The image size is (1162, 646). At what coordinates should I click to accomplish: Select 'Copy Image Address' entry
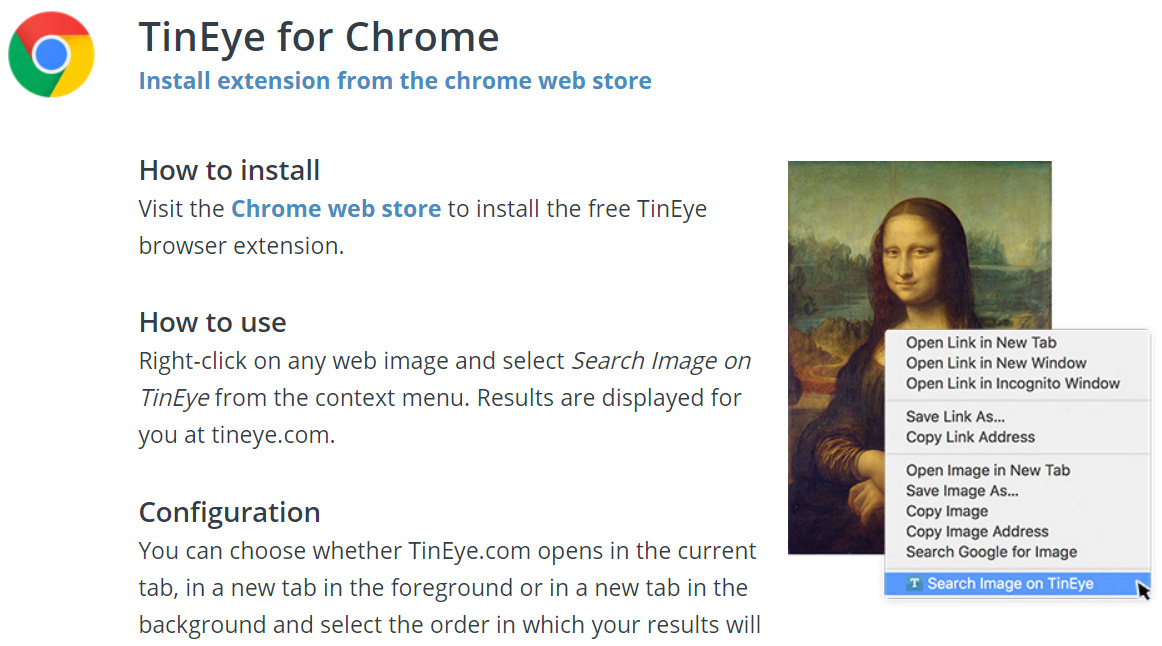point(977,532)
